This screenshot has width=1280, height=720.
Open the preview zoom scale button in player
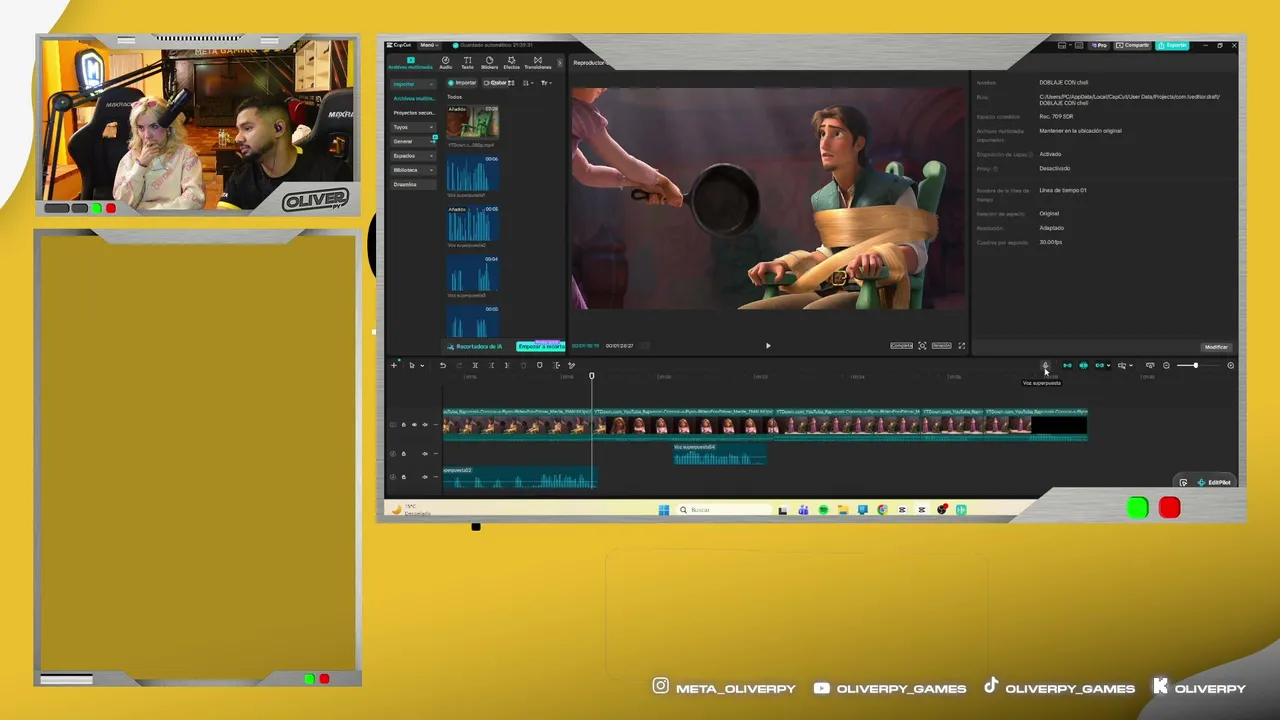click(901, 346)
